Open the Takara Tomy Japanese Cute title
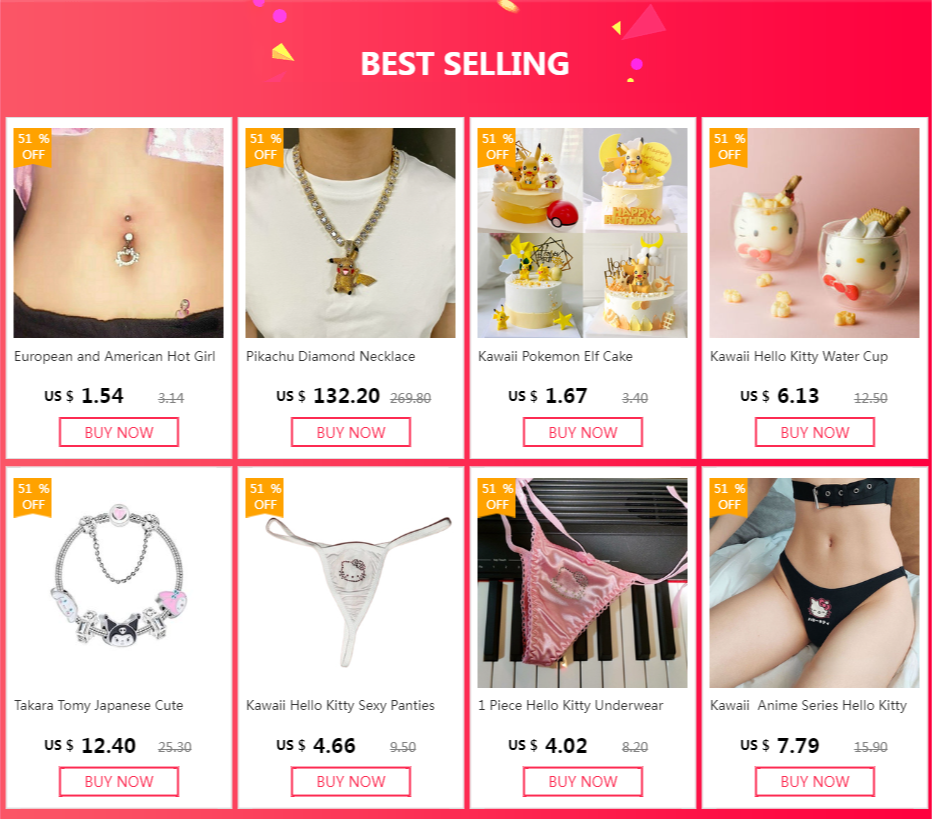Screen dimensions: 932x819 point(99,705)
